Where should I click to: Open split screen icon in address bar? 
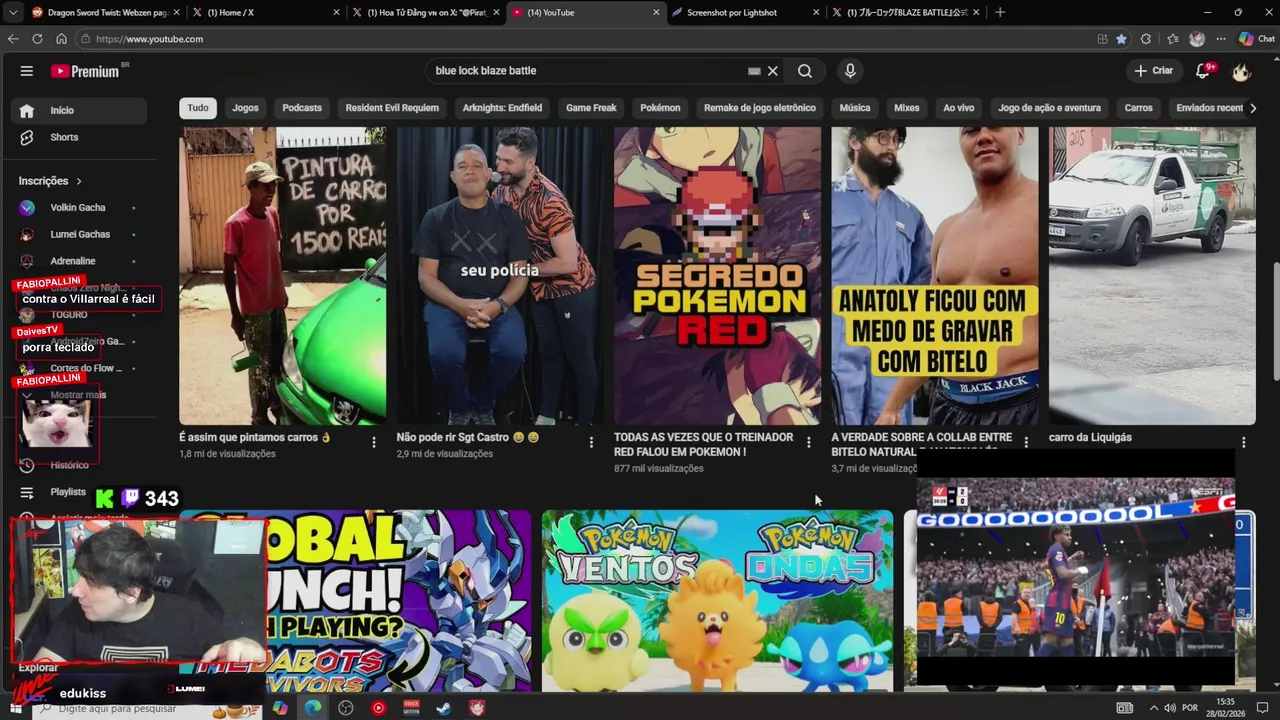(x=1102, y=39)
